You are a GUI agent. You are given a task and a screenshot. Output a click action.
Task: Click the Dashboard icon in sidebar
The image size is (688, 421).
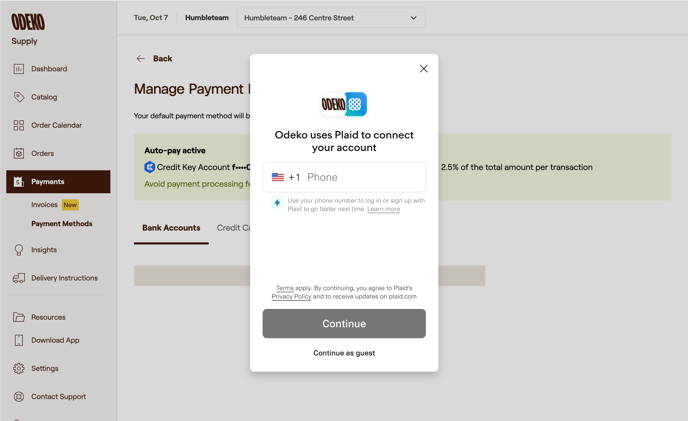point(19,69)
